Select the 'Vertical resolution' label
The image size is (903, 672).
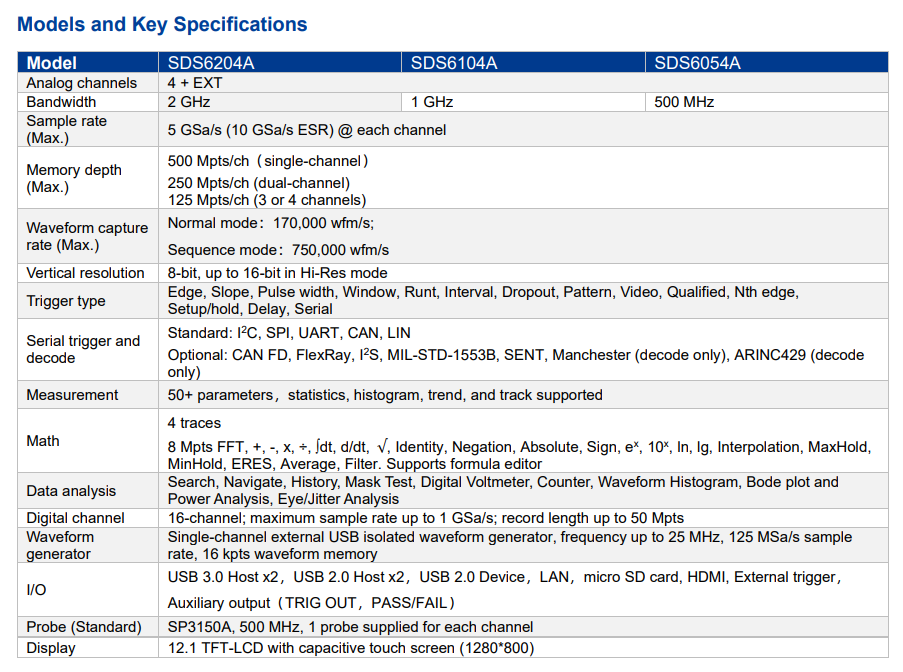(x=85, y=273)
